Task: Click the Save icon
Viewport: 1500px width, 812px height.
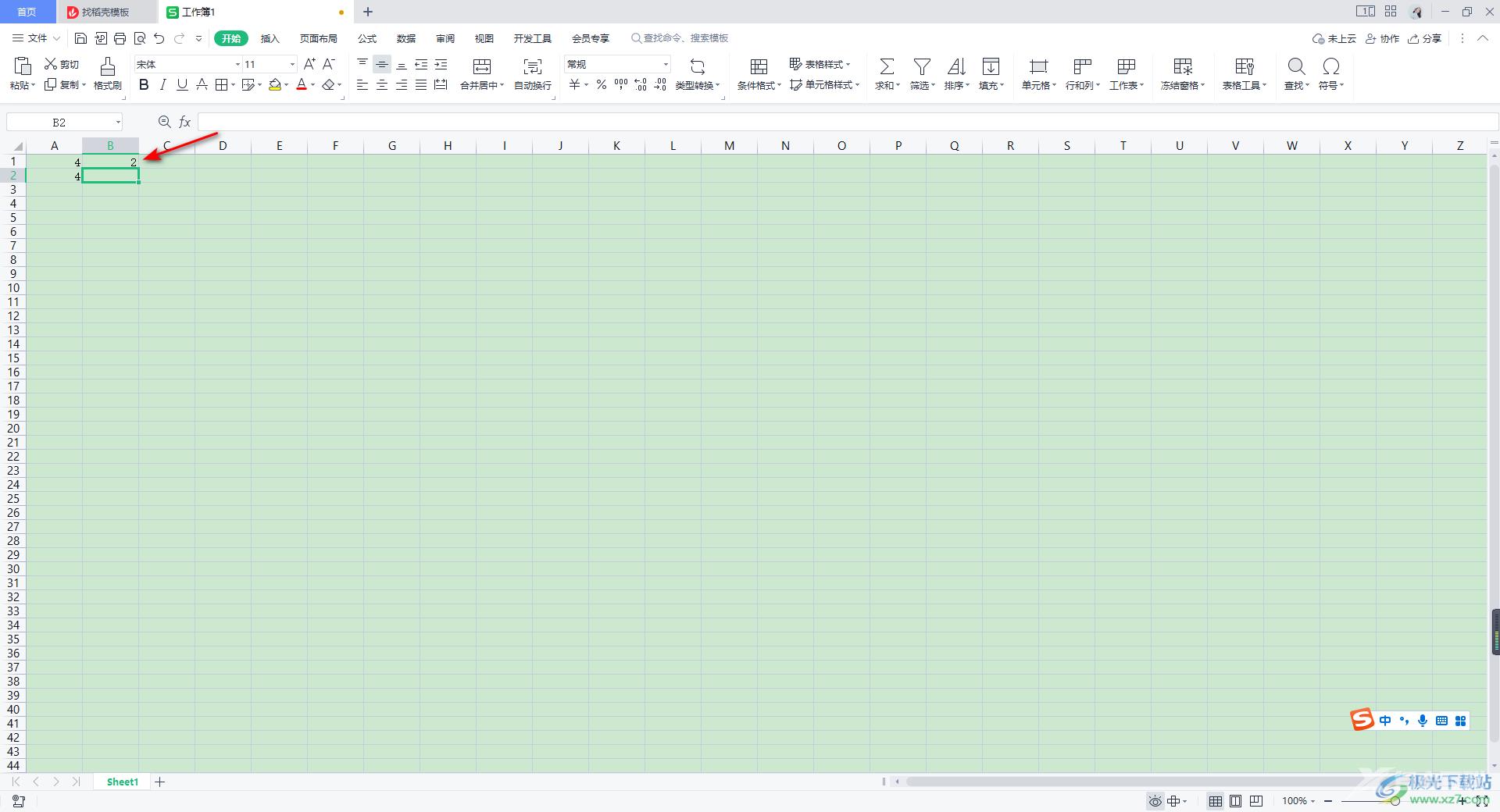Action: coord(80,38)
